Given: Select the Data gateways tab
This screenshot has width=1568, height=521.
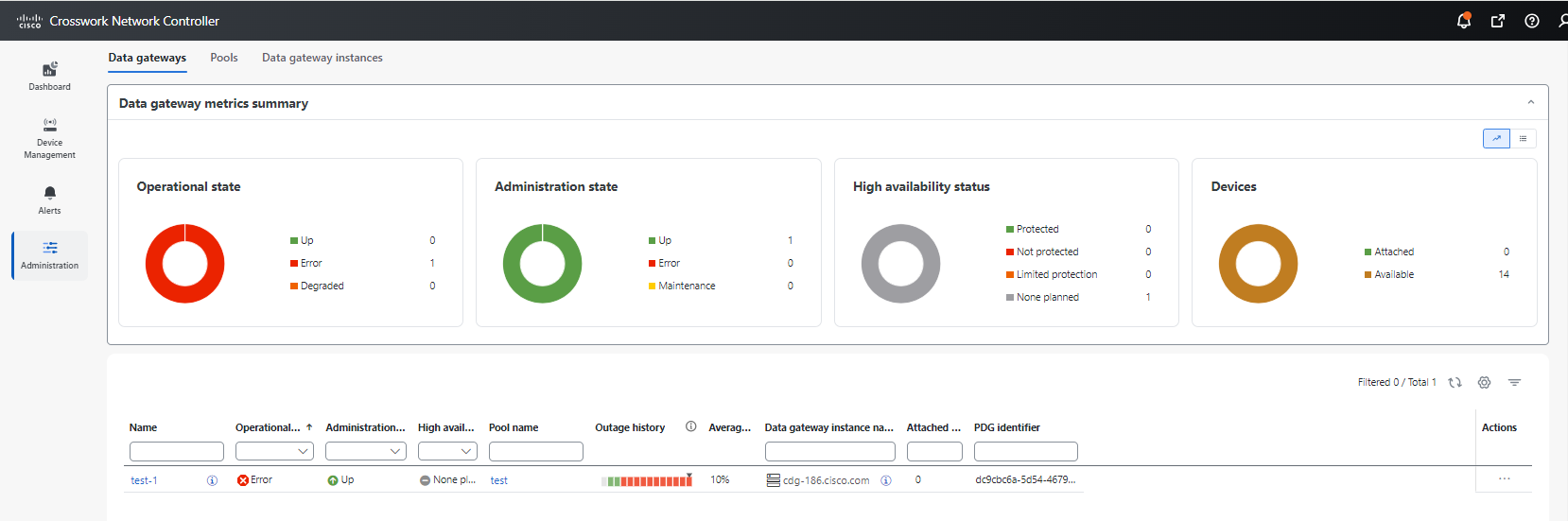Looking at the screenshot, I should point(147,58).
